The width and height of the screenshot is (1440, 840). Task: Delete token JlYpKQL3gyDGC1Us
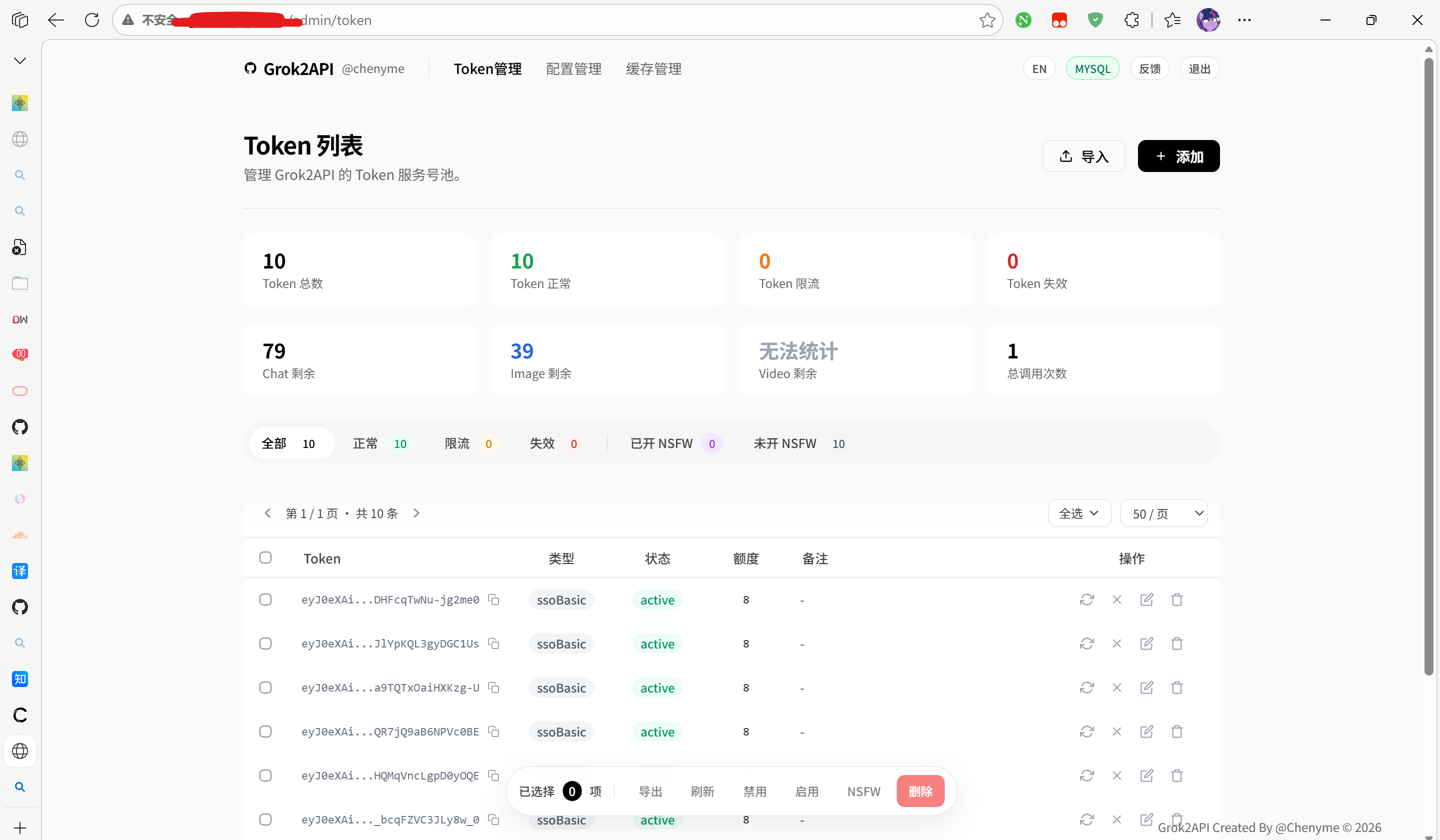1176,643
